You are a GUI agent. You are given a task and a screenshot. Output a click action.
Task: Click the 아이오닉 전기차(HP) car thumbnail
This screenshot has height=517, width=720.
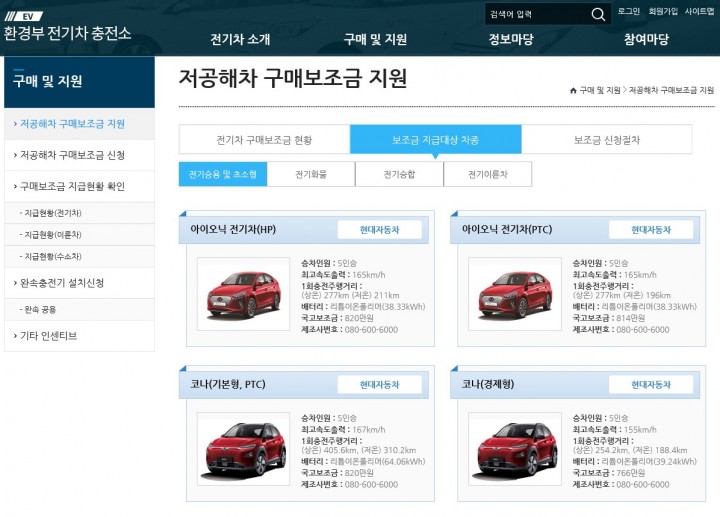(243, 294)
